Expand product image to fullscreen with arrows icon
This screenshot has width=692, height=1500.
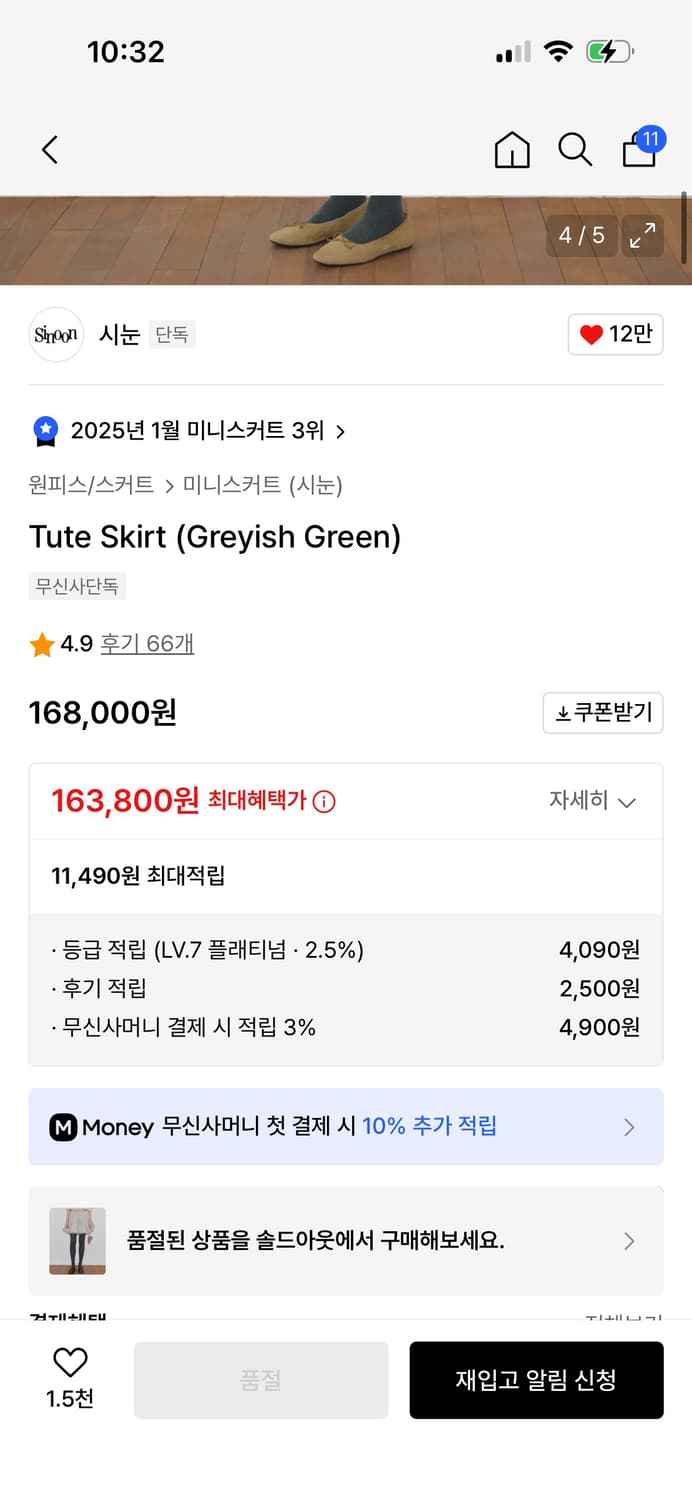tap(643, 237)
